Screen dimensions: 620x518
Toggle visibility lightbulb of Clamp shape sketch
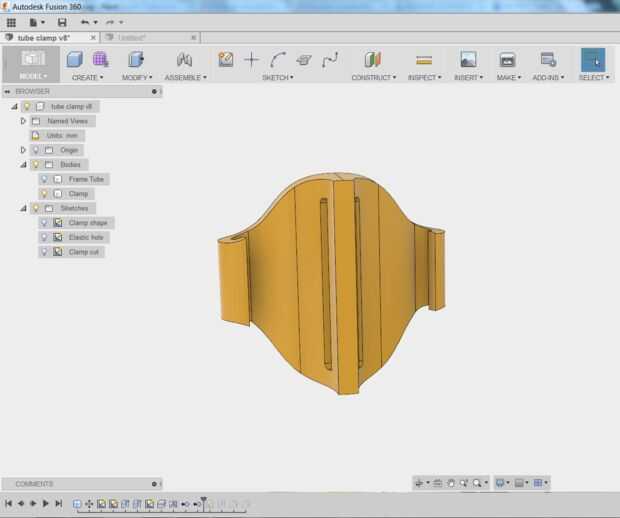pyautogui.click(x=44, y=223)
